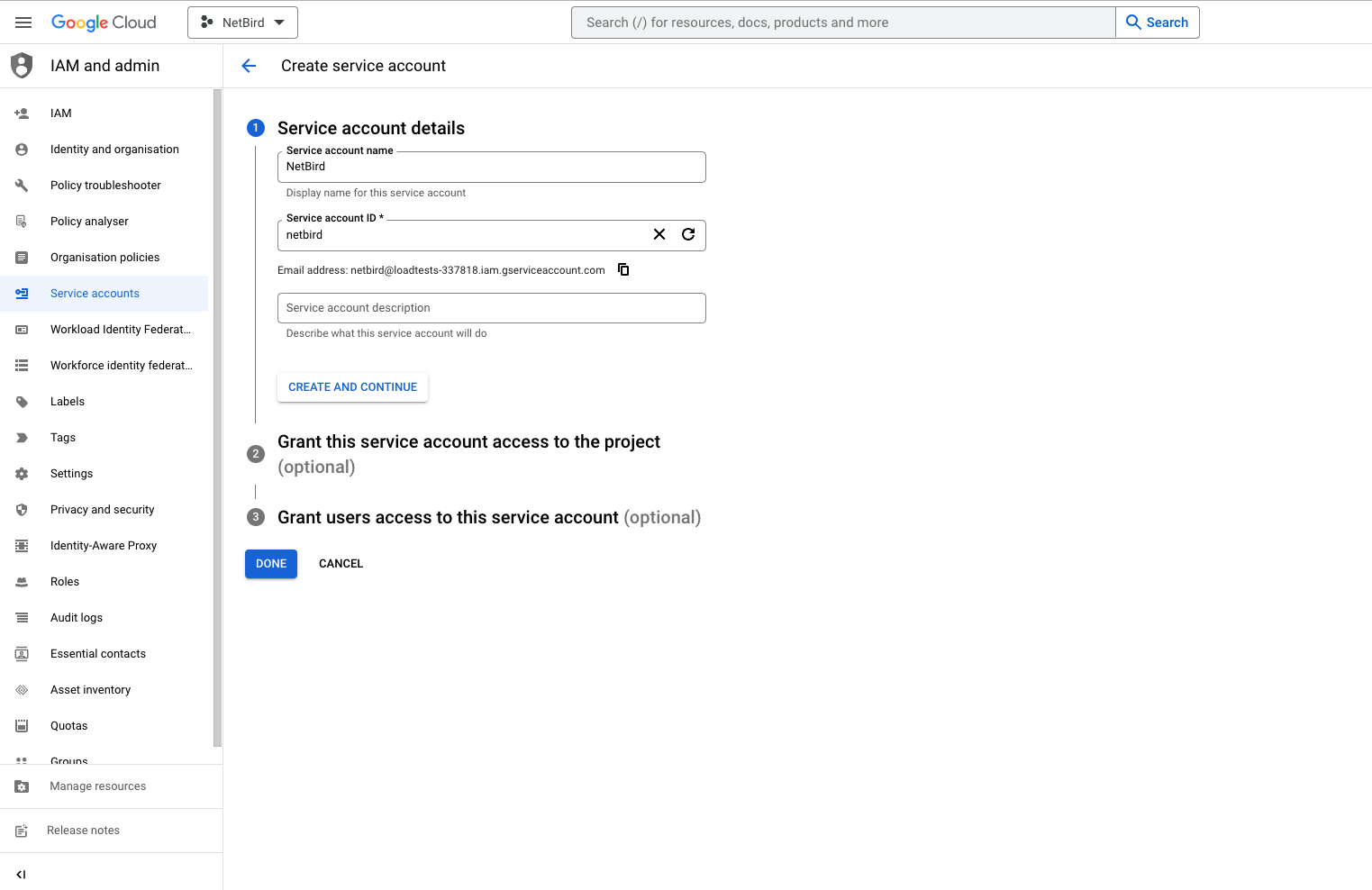Open the main navigation hamburger menu
1372x890 pixels.
(x=23, y=22)
